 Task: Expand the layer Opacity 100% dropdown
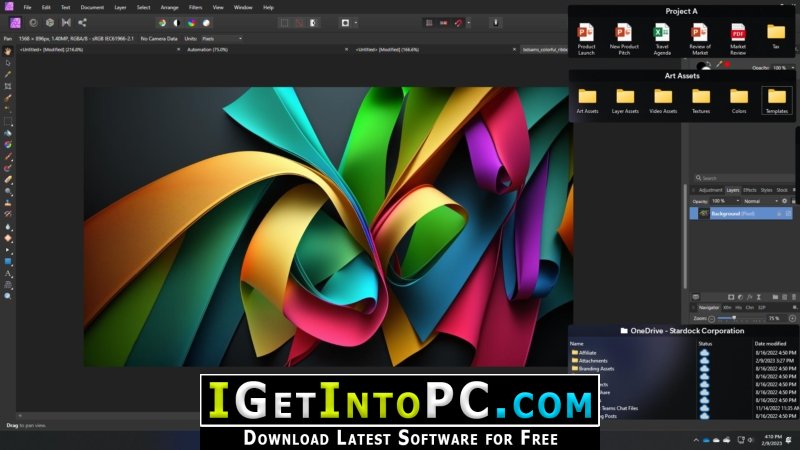pos(725,201)
